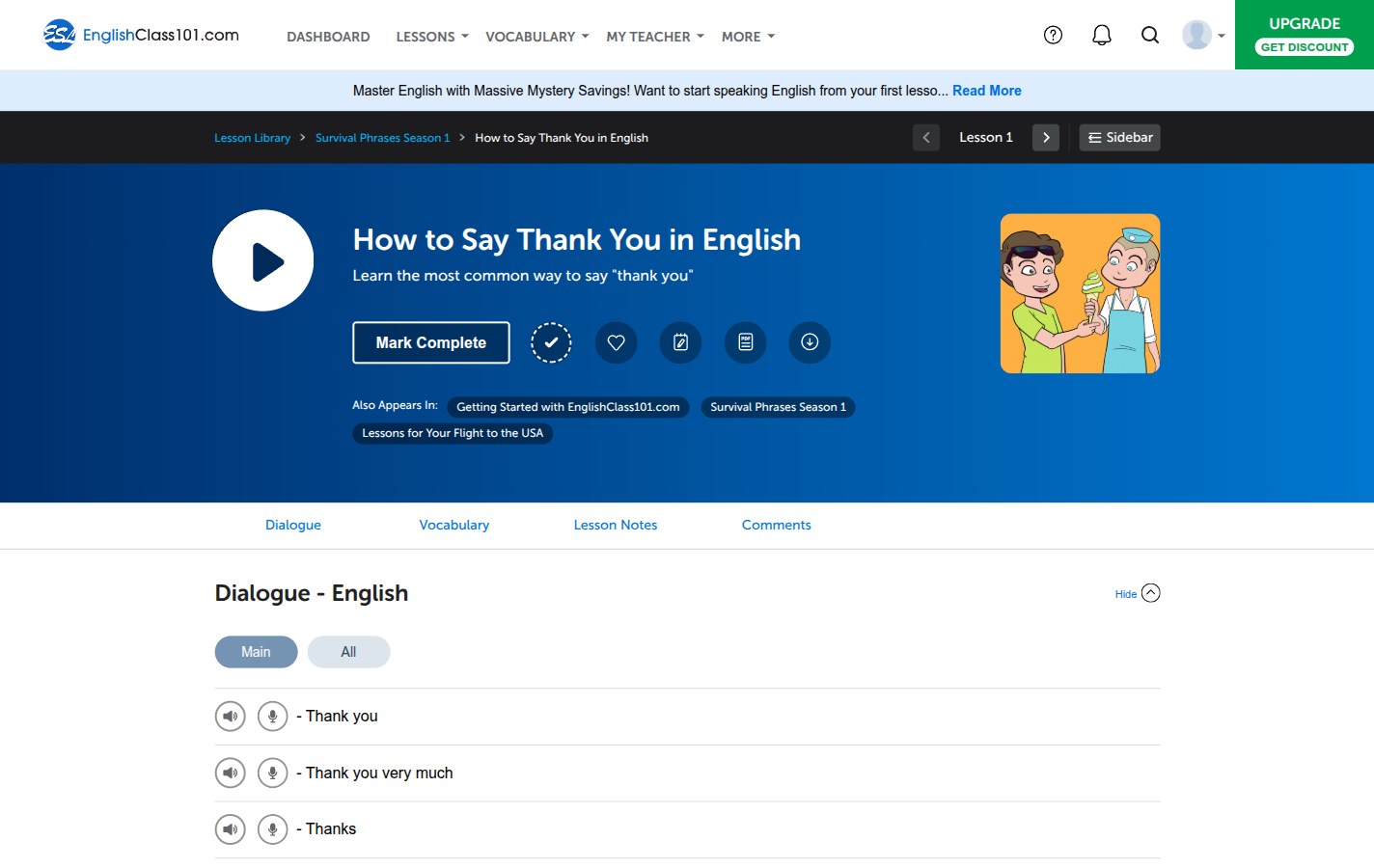Switch to the Comments tab
Image resolution: width=1374 pixels, height=868 pixels.
pos(777,525)
